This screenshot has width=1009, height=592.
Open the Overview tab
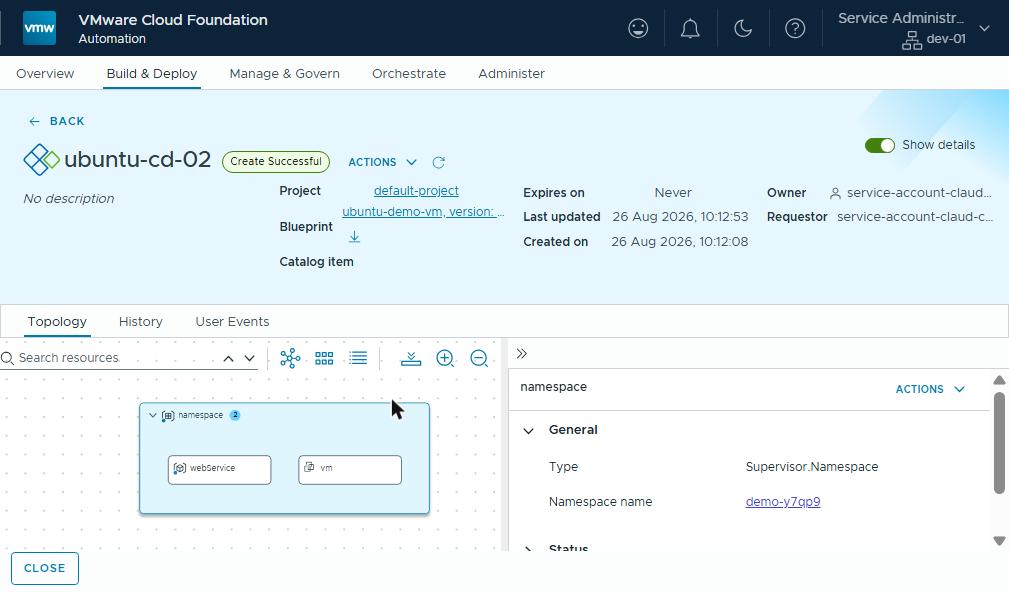(x=45, y=73)
